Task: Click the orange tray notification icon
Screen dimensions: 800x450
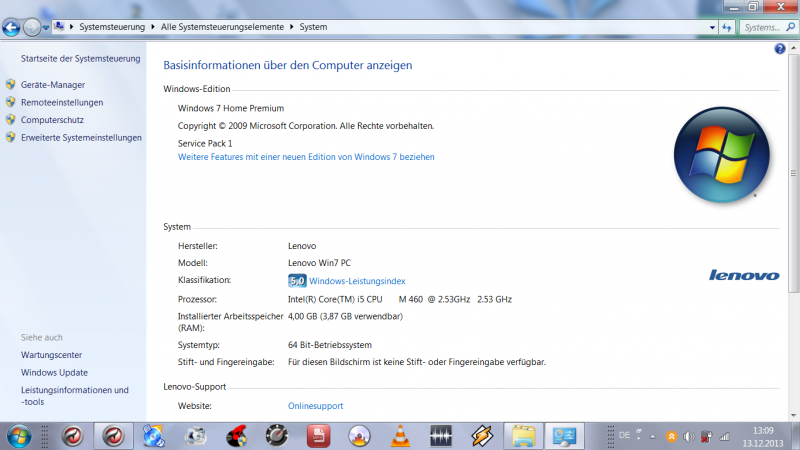Action: point(671,437)
